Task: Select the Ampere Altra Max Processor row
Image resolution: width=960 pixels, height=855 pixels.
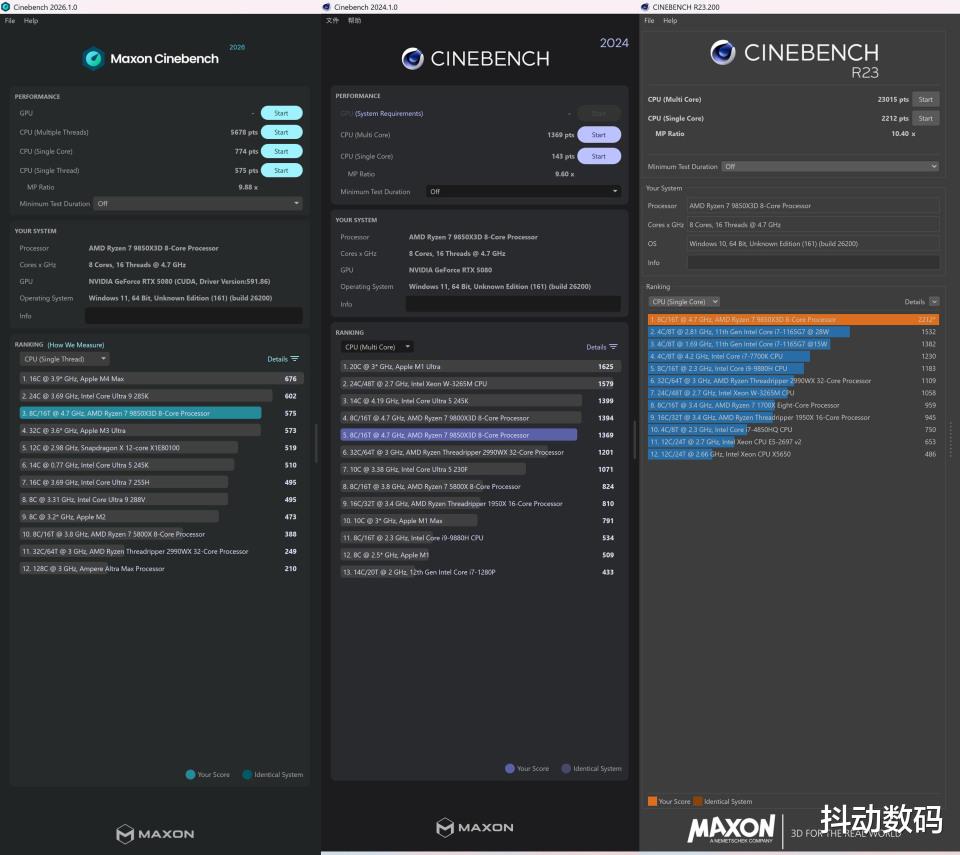Action: tap(162, 568)
